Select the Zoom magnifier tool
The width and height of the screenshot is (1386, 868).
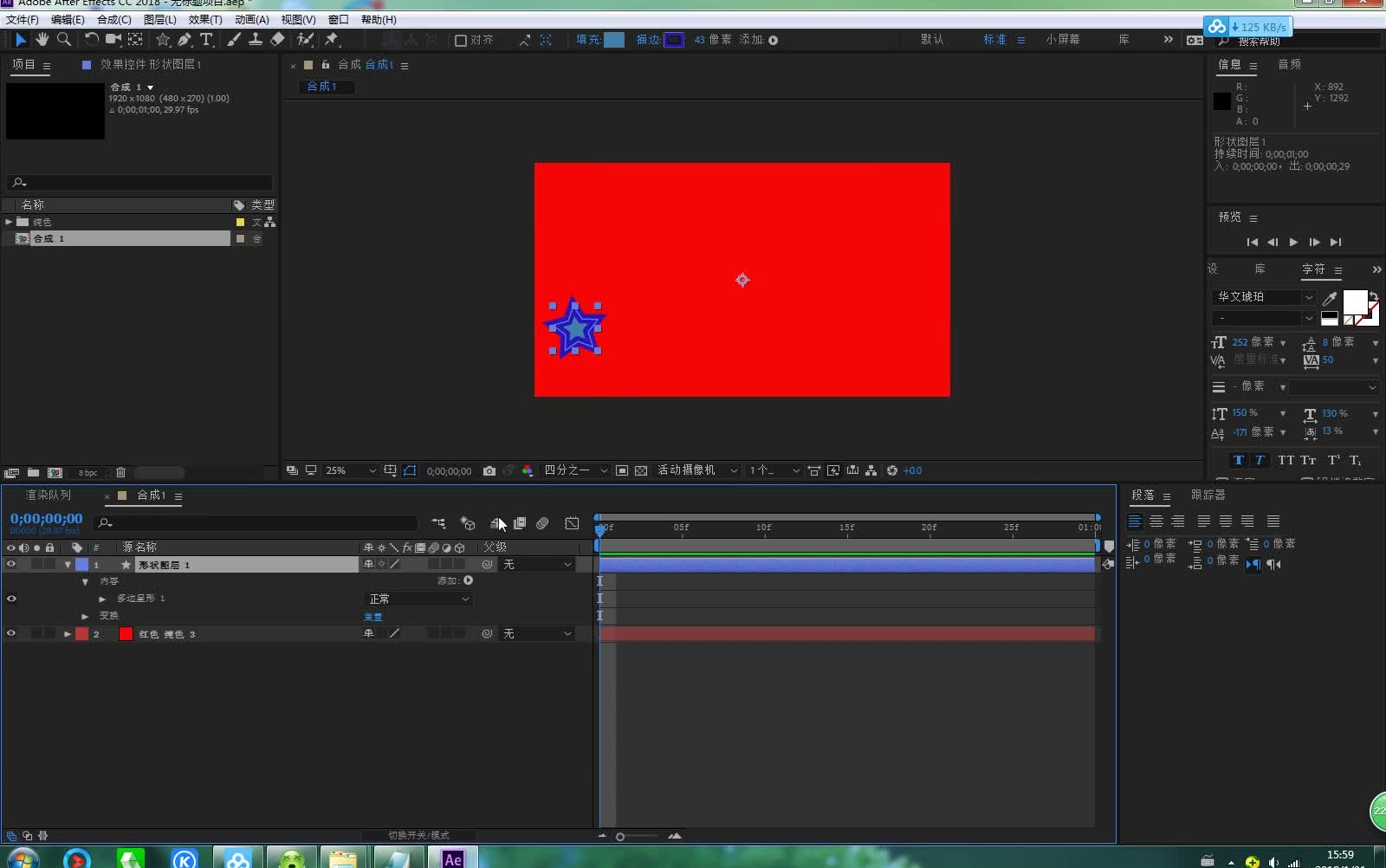(x=63, y=39)
